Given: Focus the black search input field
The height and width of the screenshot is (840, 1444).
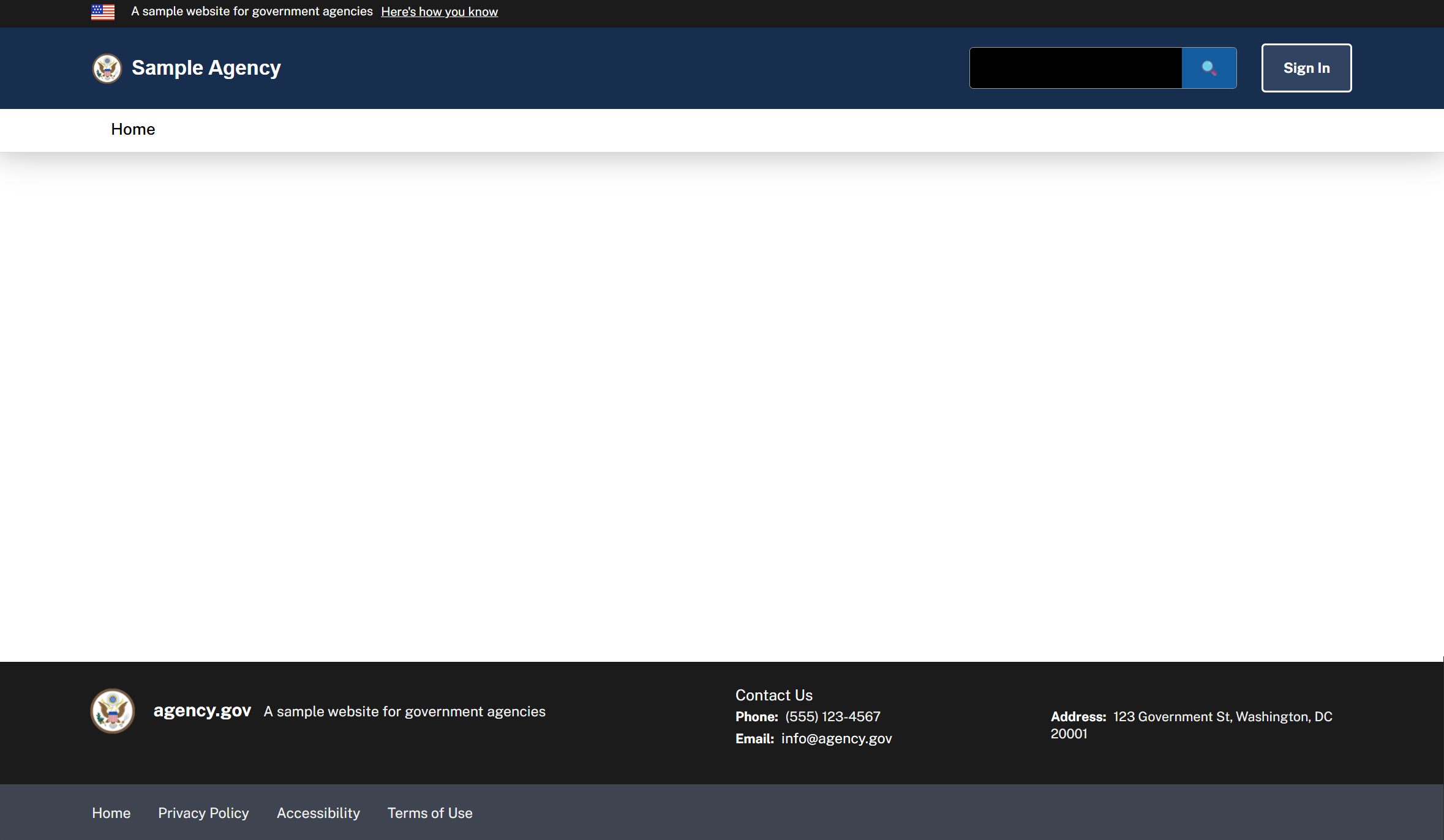Looking at the screenshot, I should coord(1075,68).
